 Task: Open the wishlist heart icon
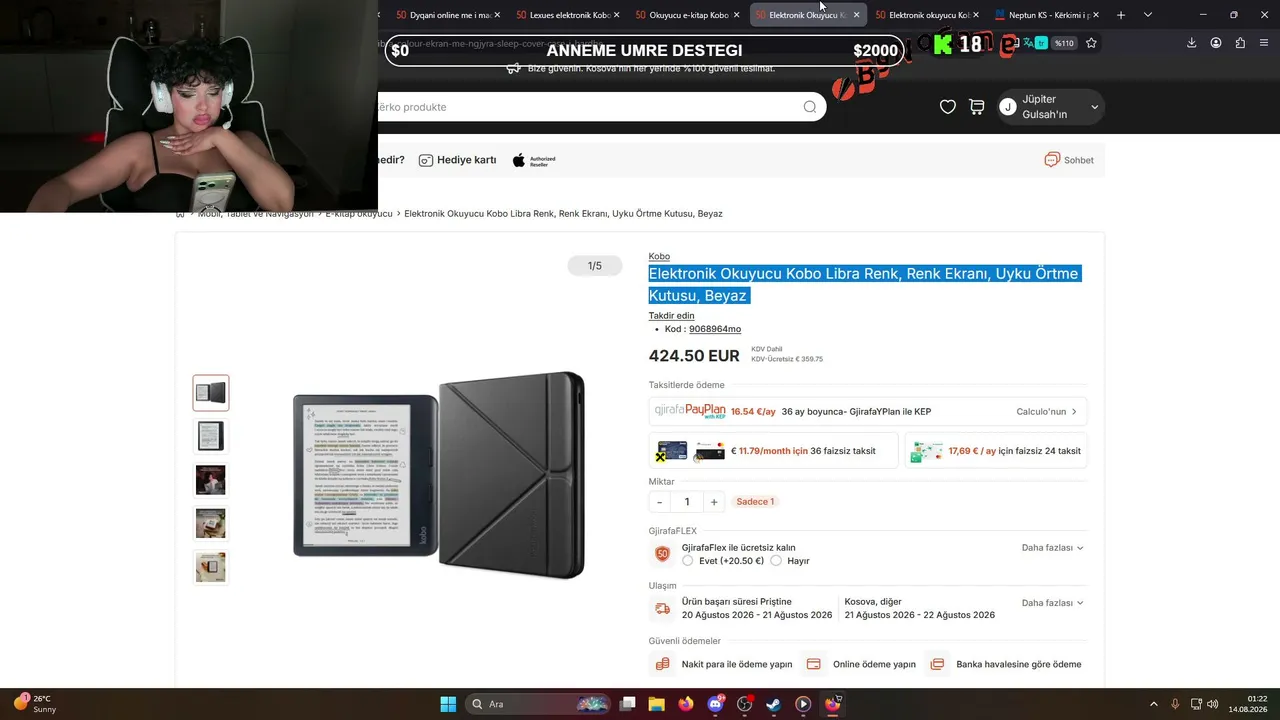tap(948, 107)
